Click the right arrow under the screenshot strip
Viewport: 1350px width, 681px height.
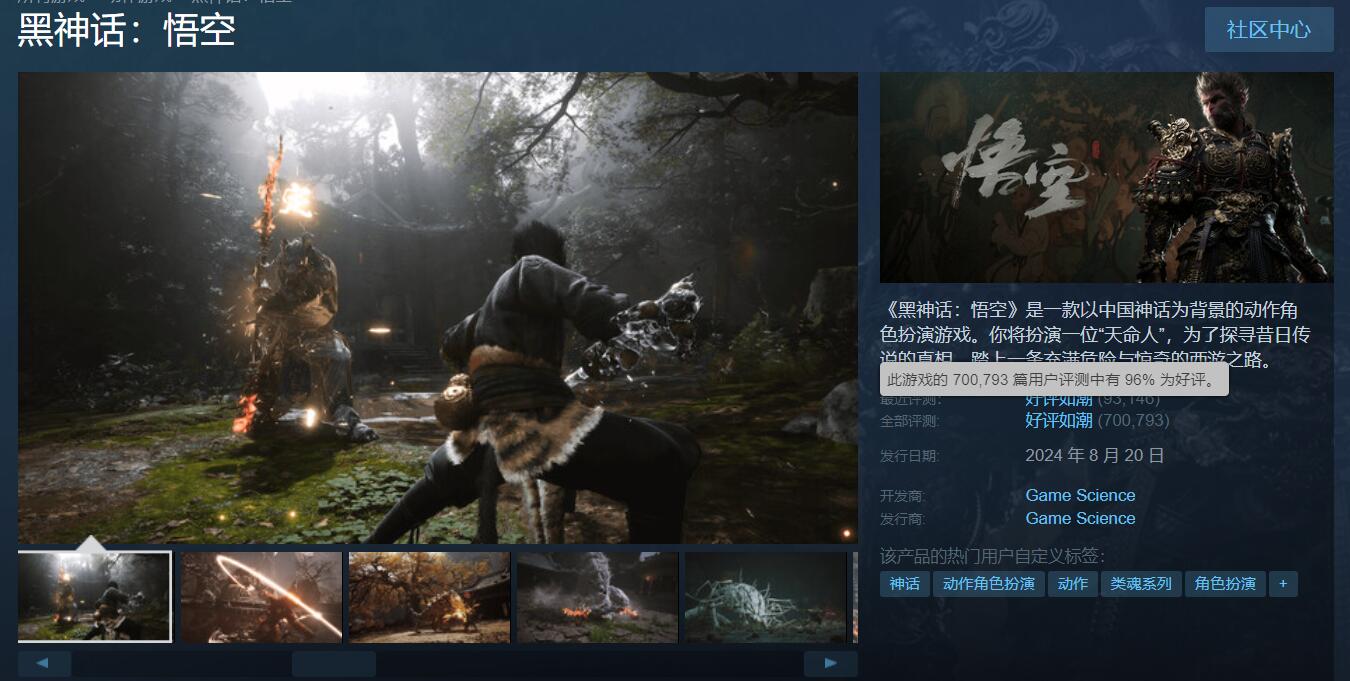(x=830, y=663)
